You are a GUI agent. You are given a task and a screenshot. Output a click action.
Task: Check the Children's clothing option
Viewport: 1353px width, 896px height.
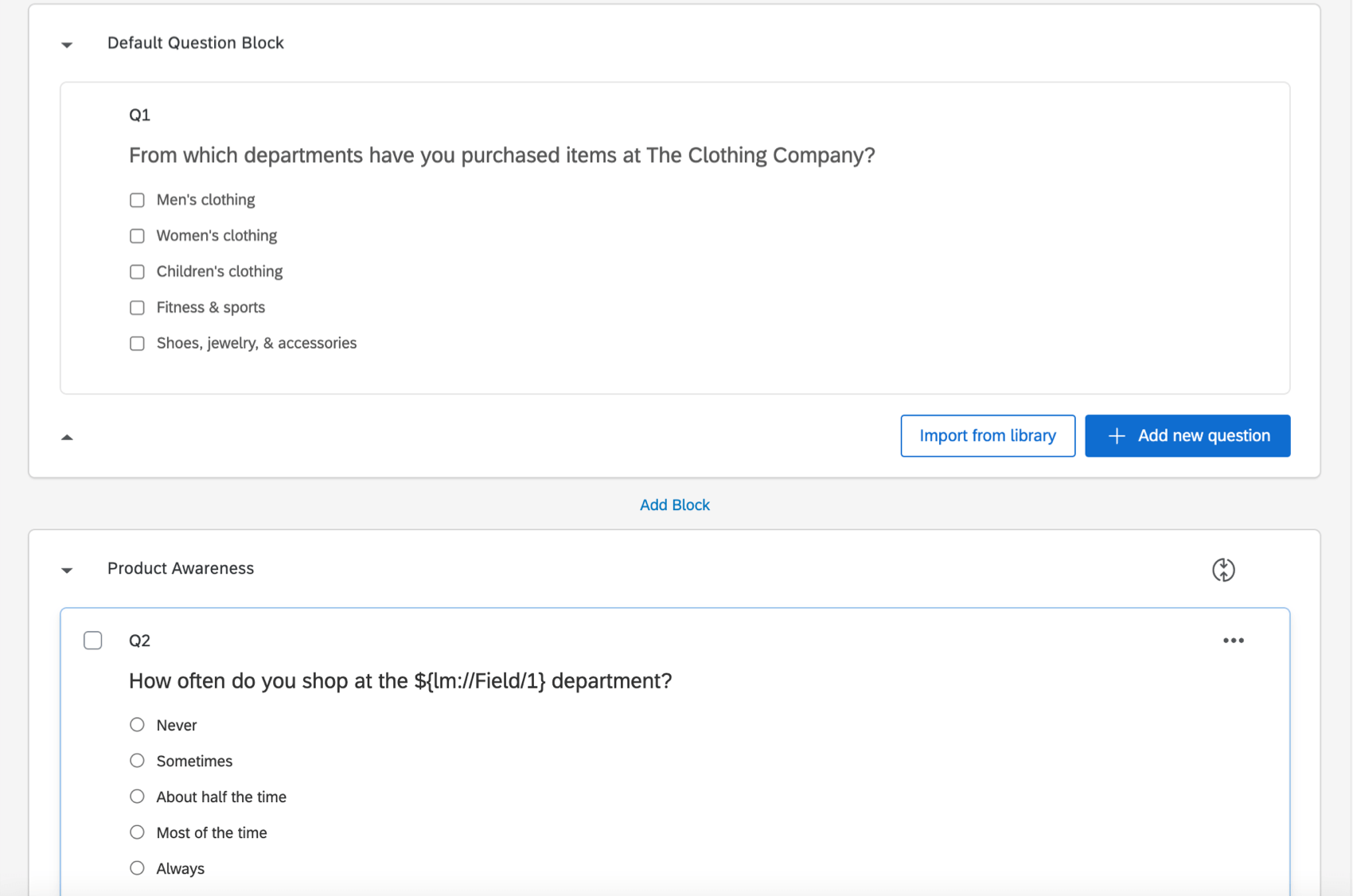pyautogui.click(x=137, y=271)
